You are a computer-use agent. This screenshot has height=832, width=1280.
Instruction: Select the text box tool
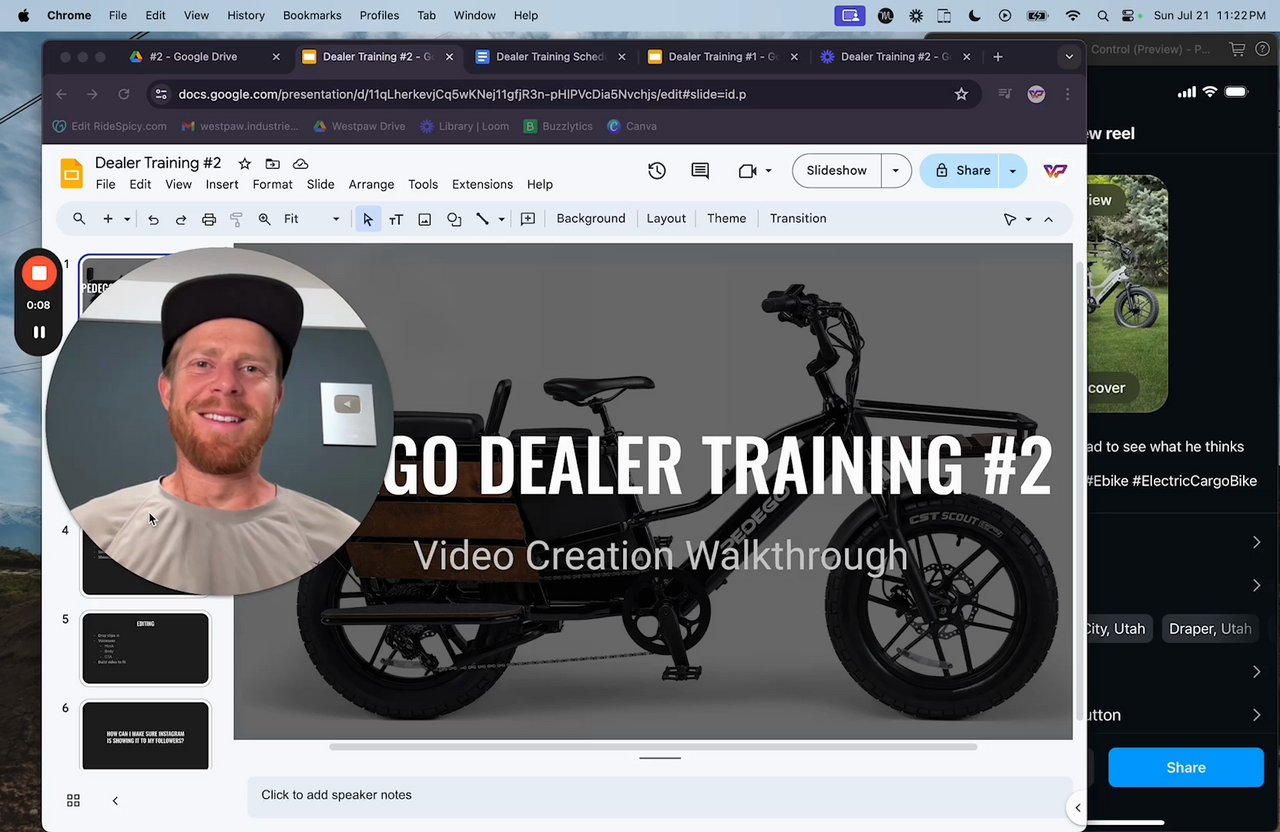396,219
